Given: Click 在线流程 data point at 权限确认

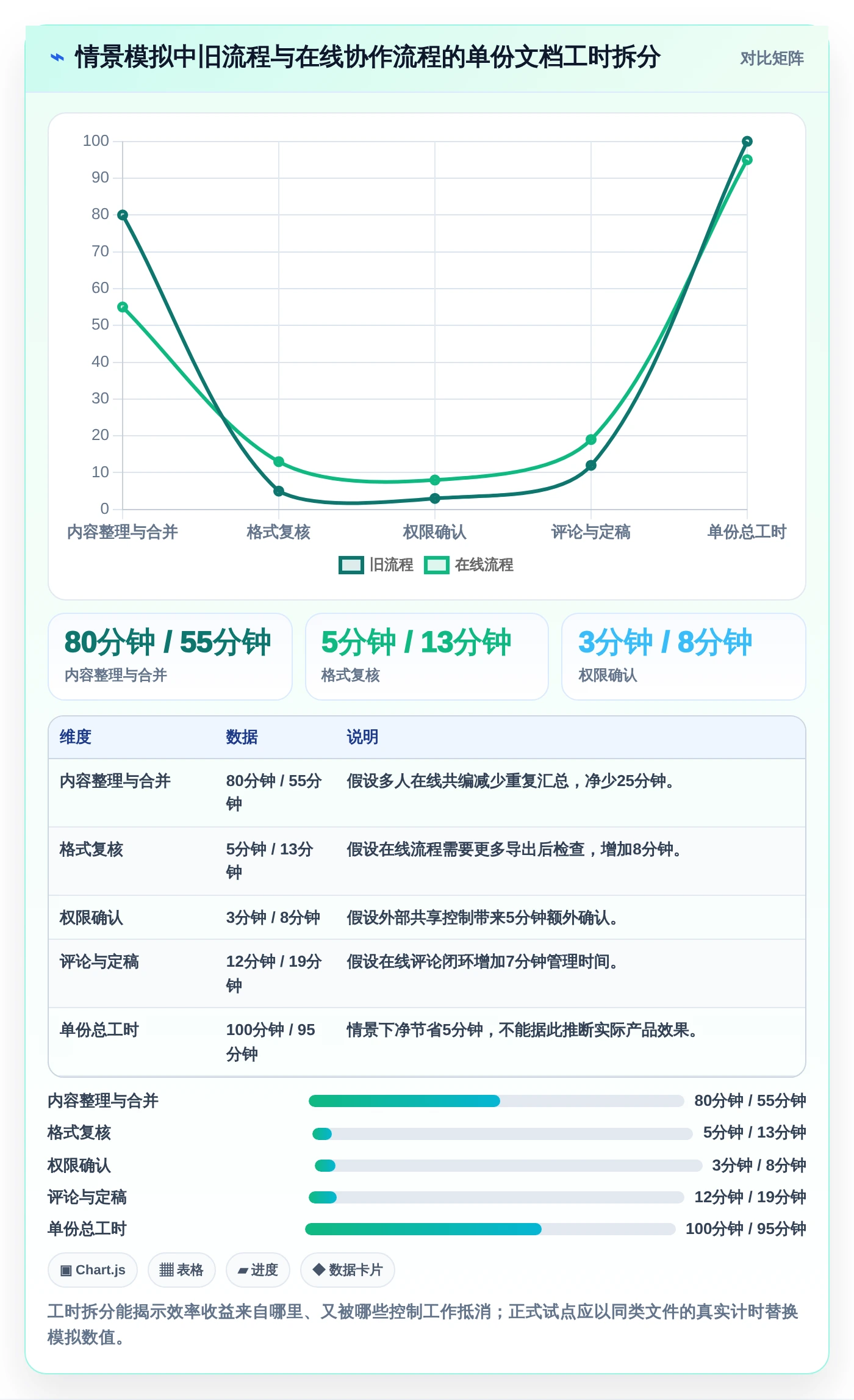Looking at the screenshot, I should [x=435, y=480].
